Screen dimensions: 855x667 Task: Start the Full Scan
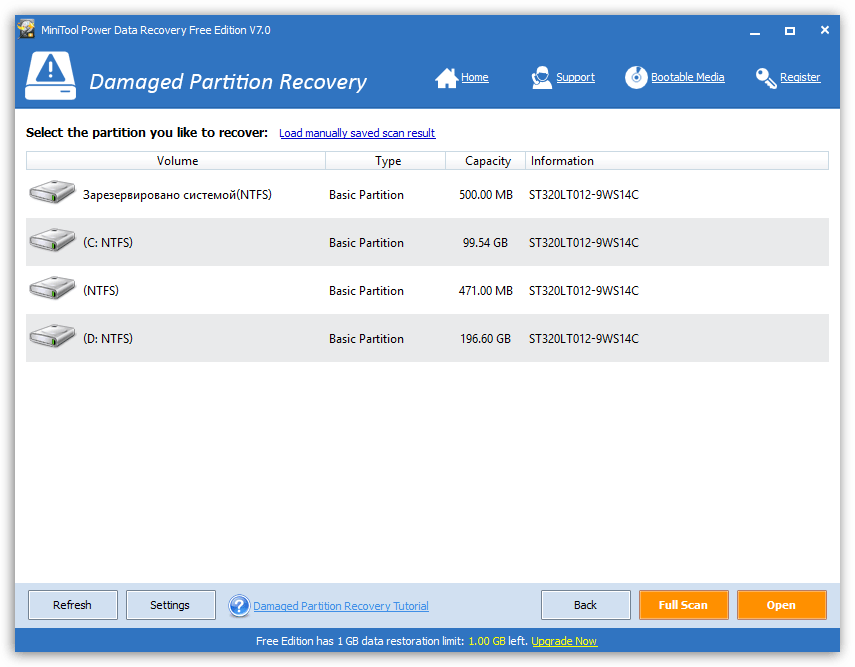[x=683, y=605]
